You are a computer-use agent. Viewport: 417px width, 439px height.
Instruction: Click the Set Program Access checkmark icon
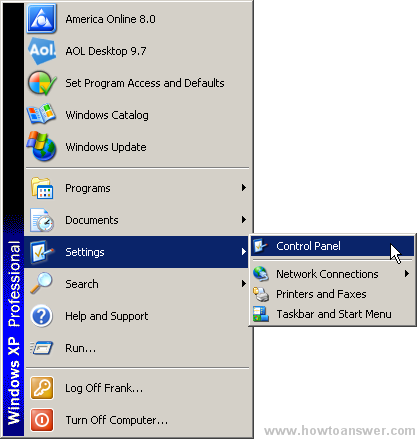click(x=42, y=83)
